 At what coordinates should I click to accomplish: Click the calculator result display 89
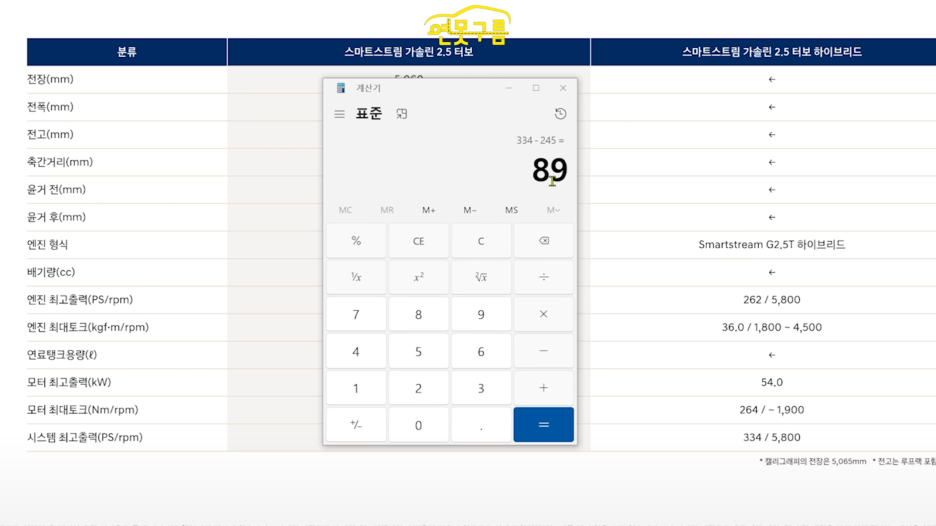pos(549,170)
